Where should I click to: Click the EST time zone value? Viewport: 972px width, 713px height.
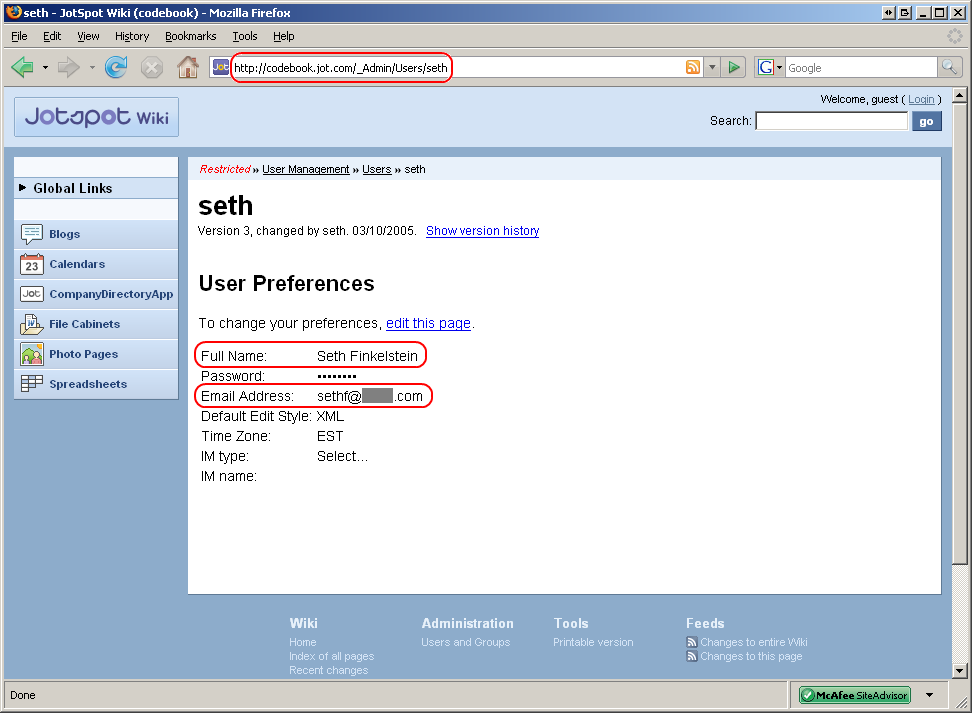[330, 436]
